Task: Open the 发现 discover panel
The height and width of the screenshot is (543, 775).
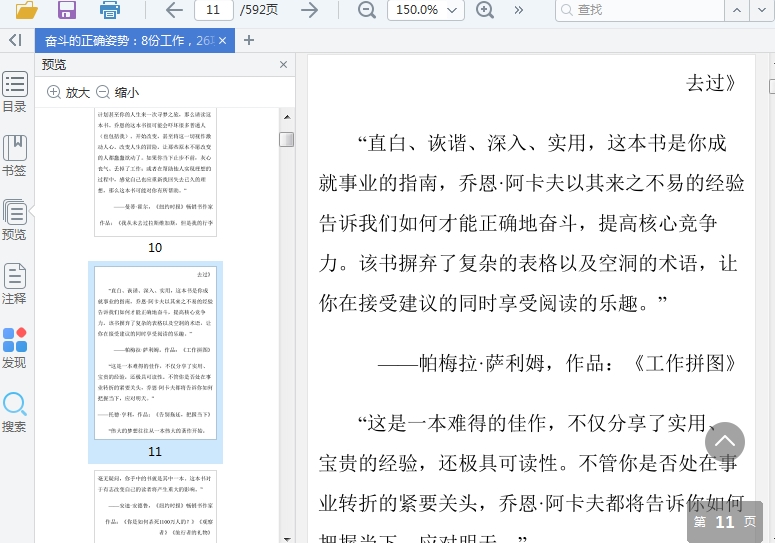Action: [x=14, y=347]
